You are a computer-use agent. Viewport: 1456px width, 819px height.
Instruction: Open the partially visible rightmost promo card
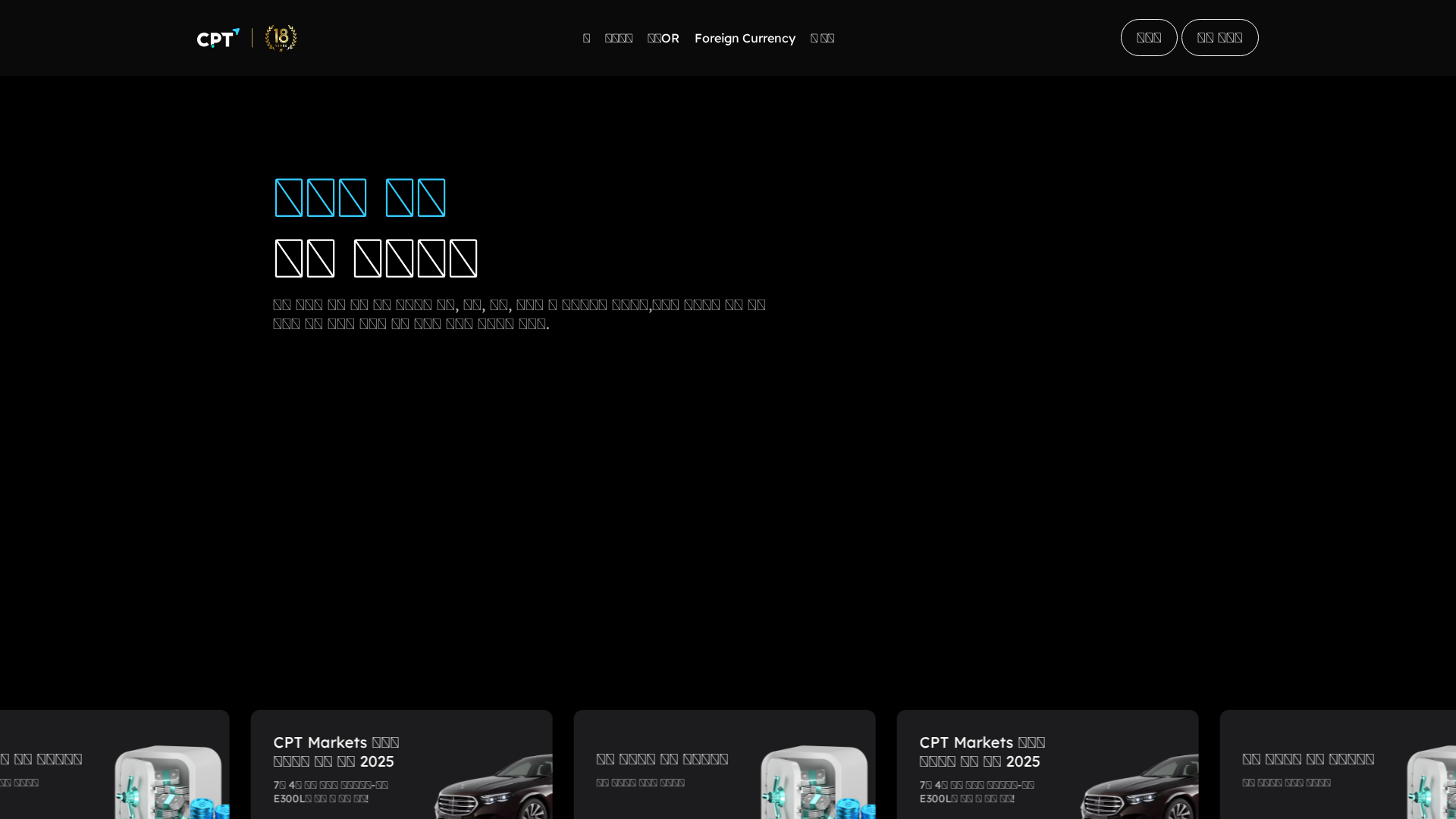tap(1308, 758)
